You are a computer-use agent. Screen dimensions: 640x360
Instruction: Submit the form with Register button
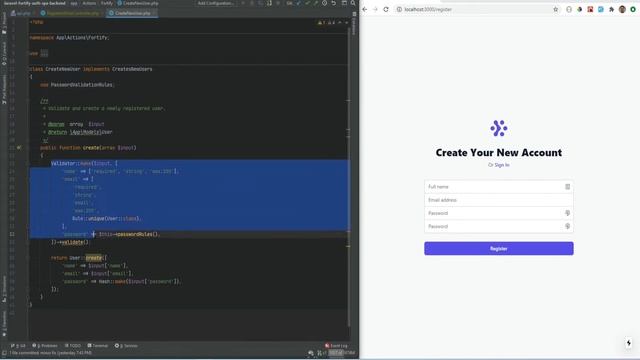498,249
